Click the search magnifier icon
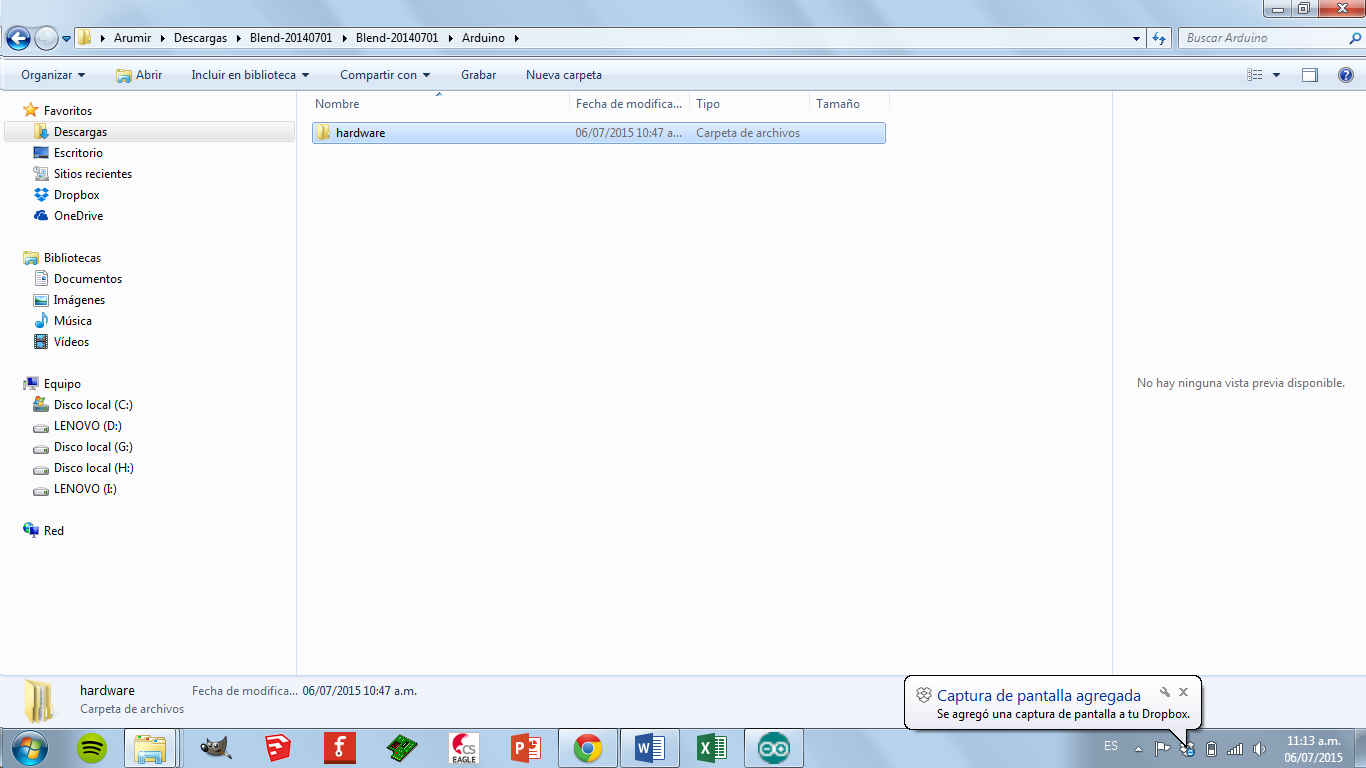The height and width of the screenshot is (768, 1366). [x=1355, y=38]
